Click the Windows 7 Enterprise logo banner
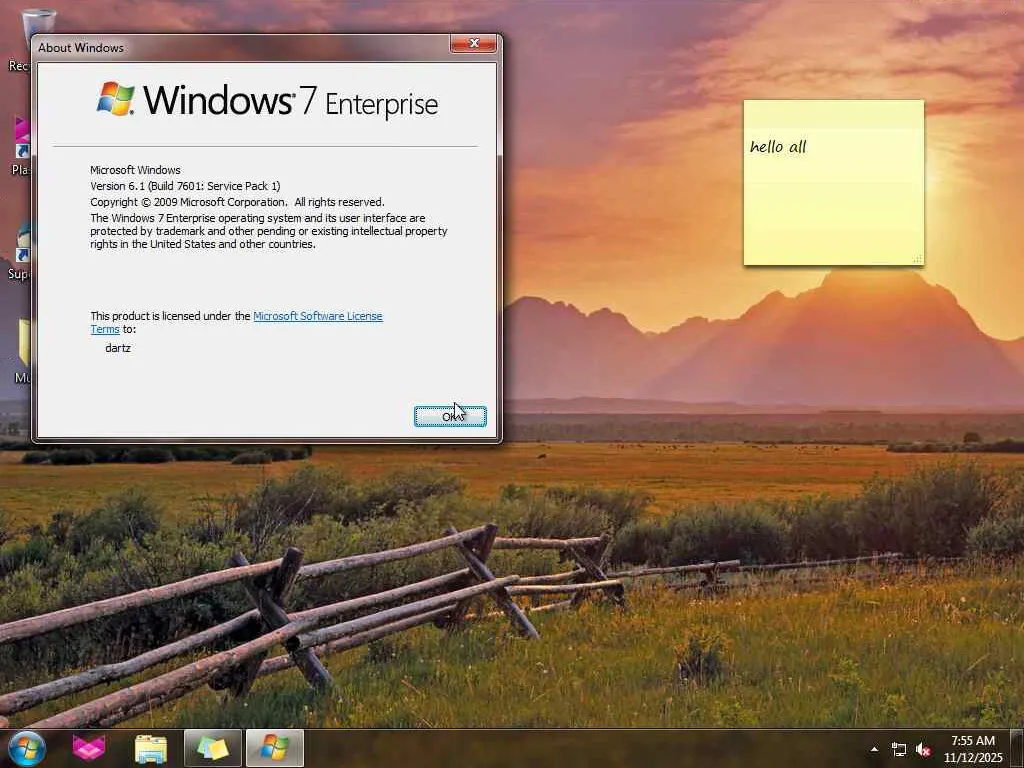This screenshot has height=768, width=1024. point(267,100)
